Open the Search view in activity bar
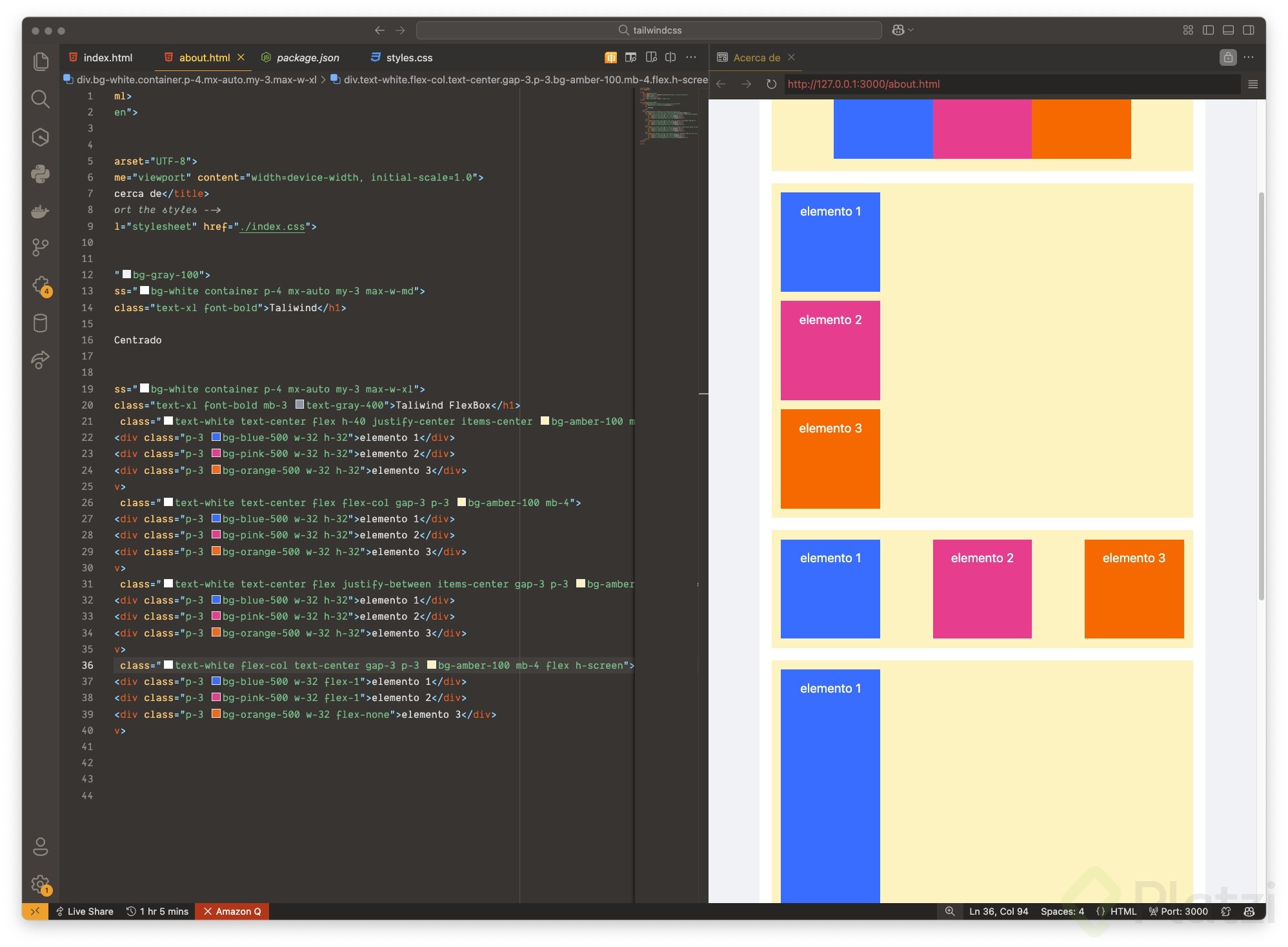This screenshot has height=947, width=1288. pos(41,99)
